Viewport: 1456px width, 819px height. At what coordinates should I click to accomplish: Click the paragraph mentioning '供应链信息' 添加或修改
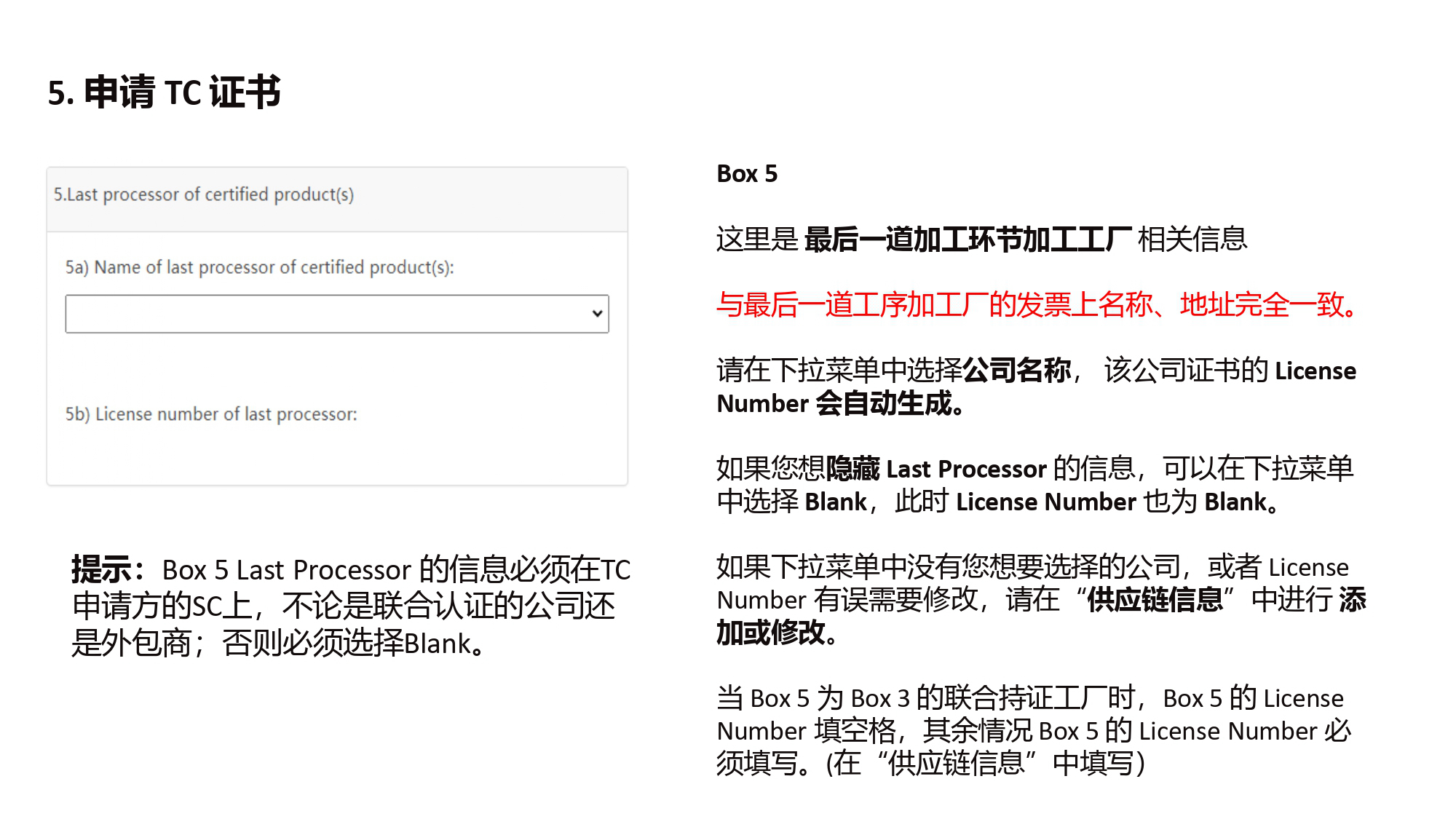point(1042,600)
